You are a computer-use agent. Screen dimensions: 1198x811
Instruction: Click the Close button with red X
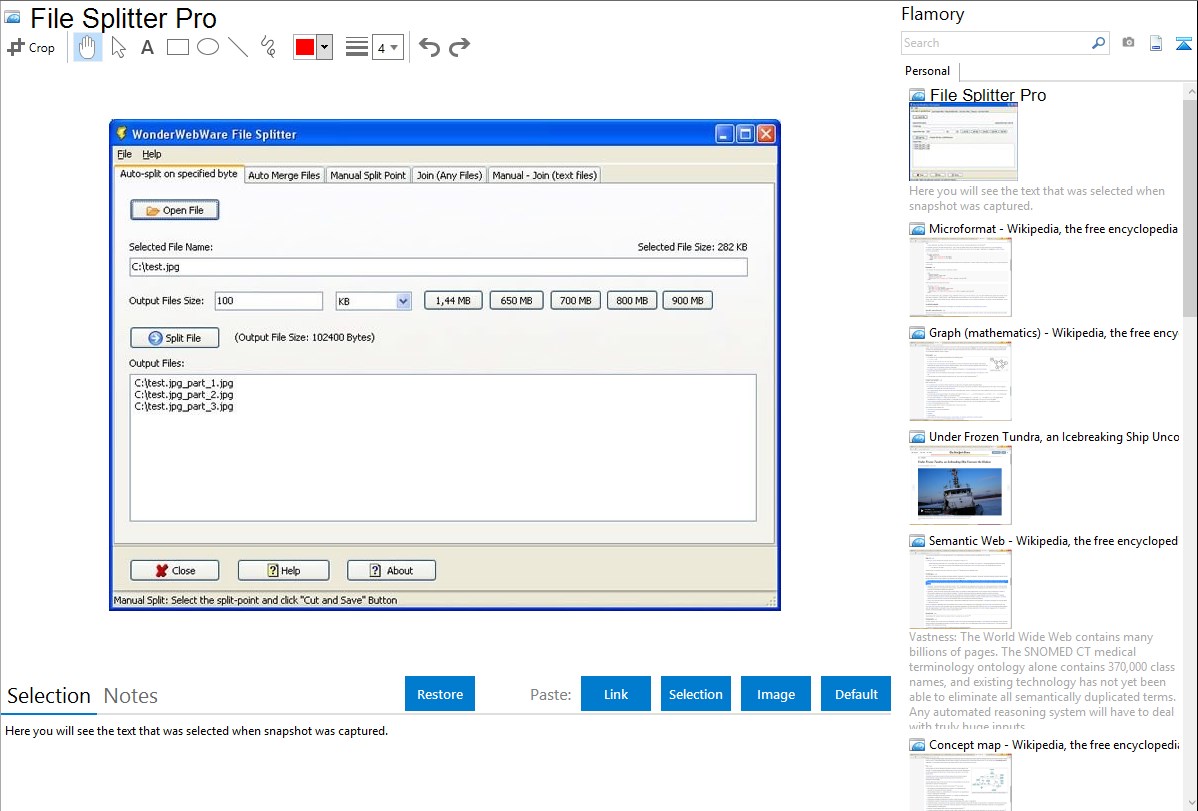coord(175,570)
